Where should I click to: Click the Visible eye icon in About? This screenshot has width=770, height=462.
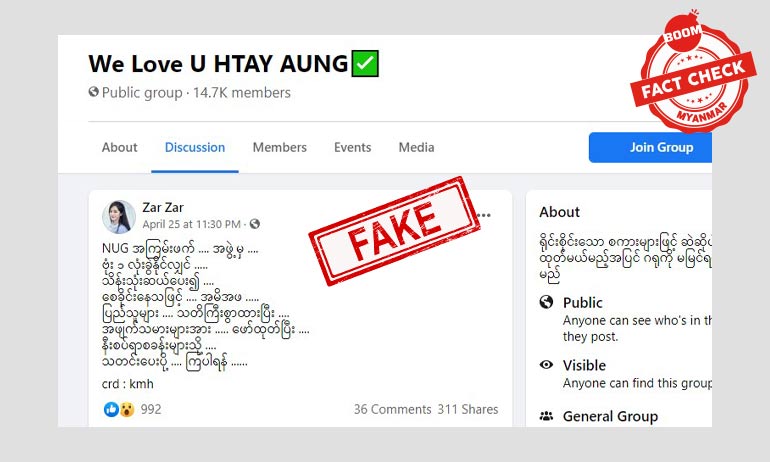(546, 365)
